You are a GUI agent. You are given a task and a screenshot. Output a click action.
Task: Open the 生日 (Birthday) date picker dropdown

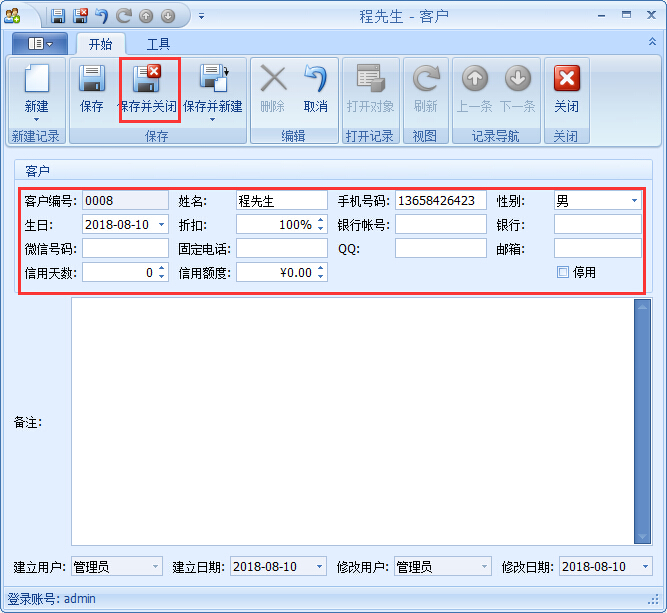click(x=162, y=225)
